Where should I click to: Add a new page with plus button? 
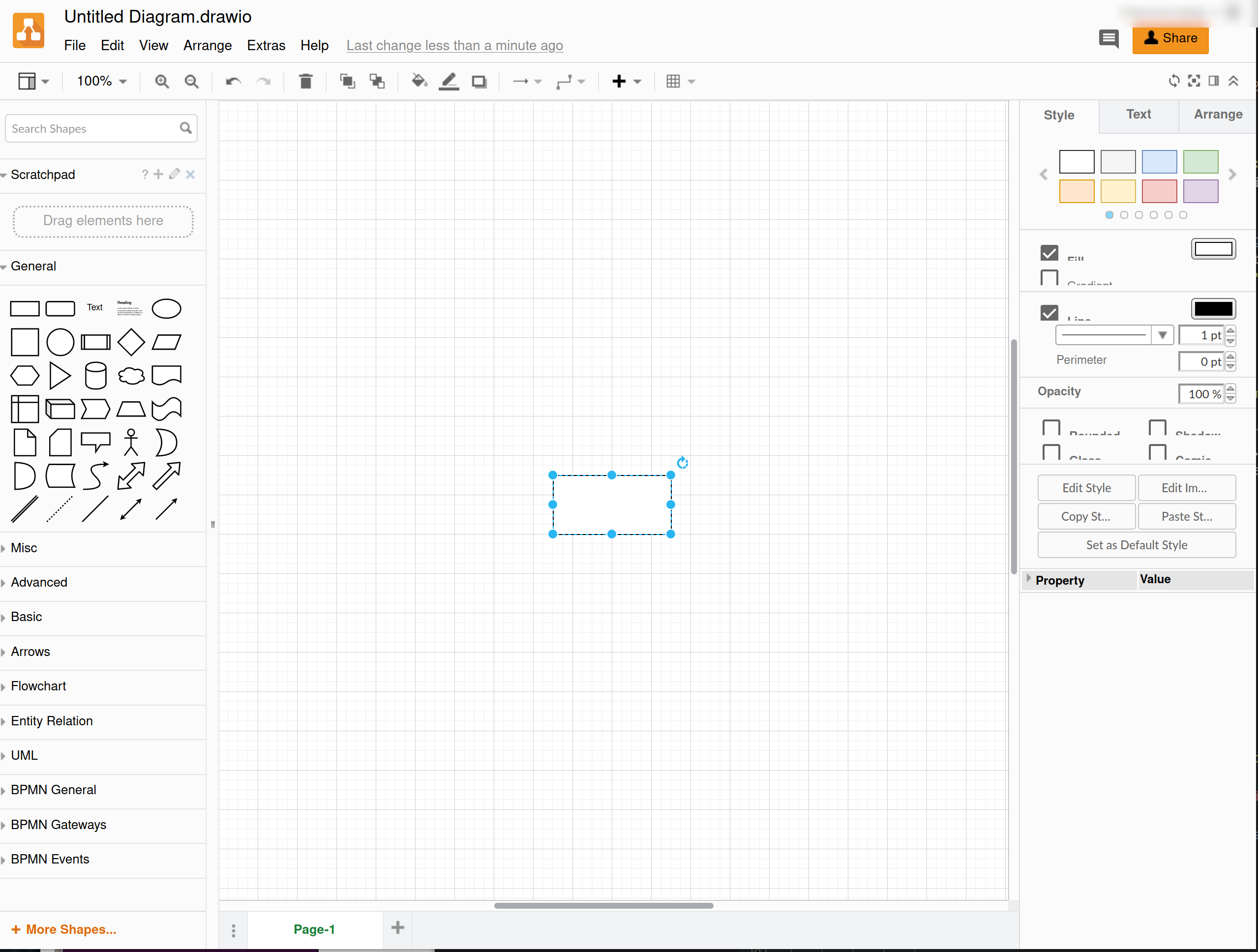click(397, 927)
